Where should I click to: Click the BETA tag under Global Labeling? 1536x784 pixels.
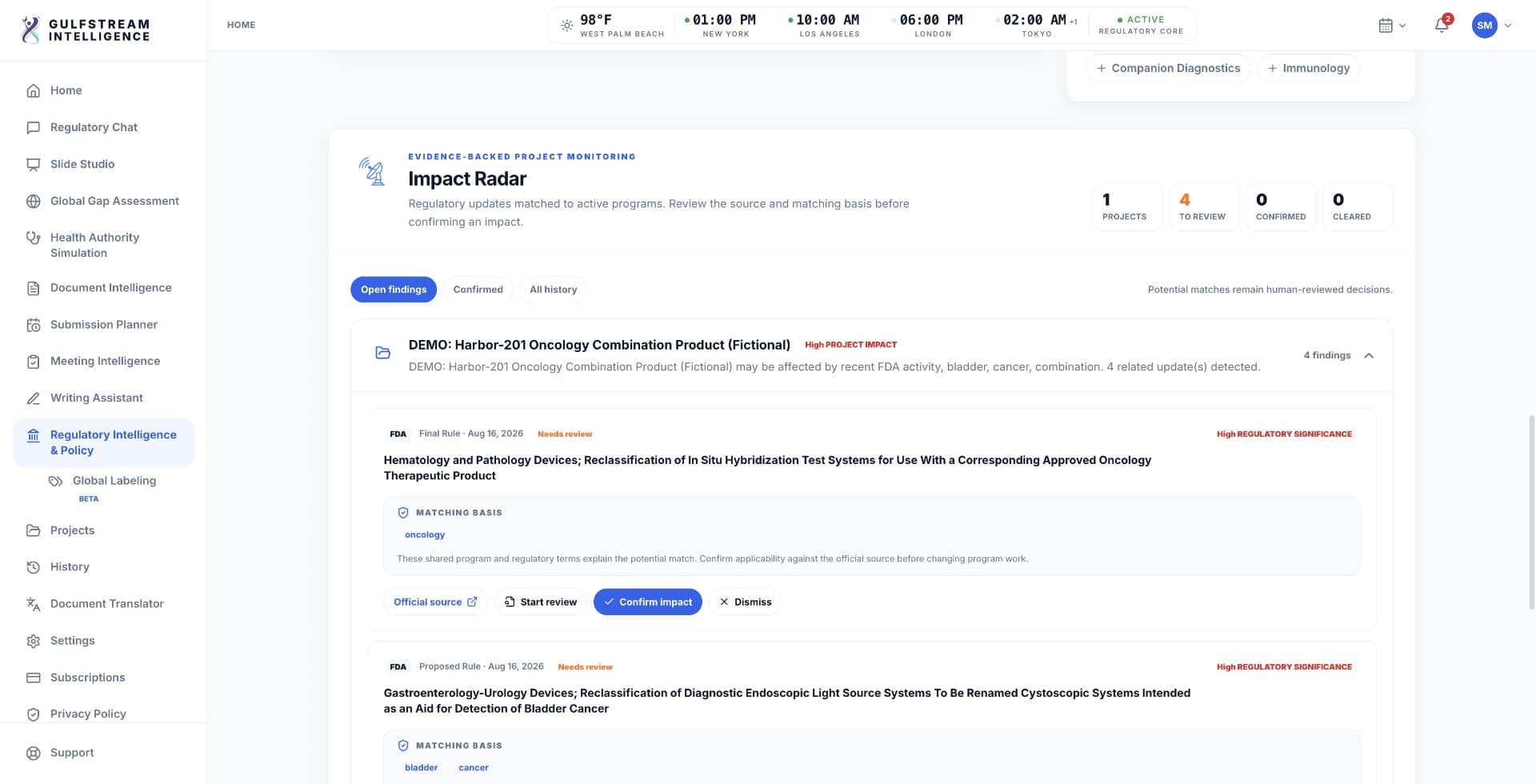[89, 498]
